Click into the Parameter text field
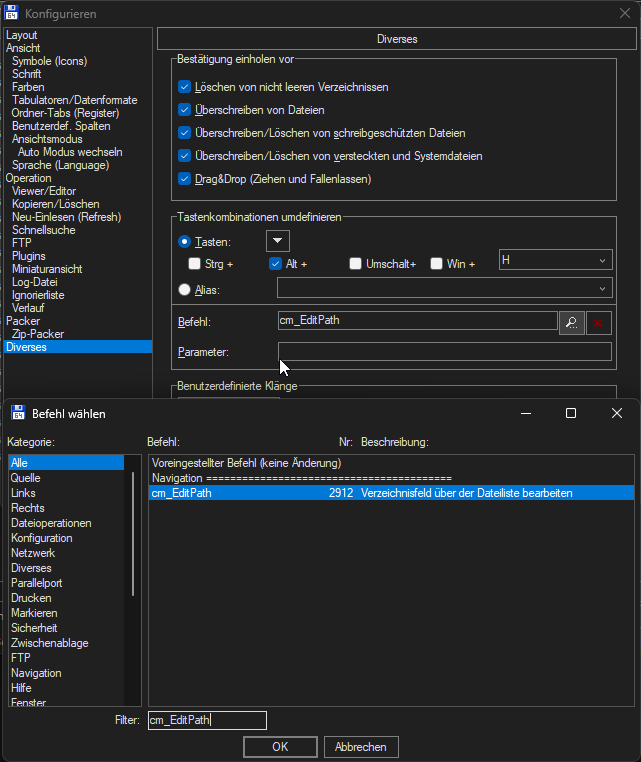Image resolution: width=641 pixels, height=762 pixels. pos(444,352)
